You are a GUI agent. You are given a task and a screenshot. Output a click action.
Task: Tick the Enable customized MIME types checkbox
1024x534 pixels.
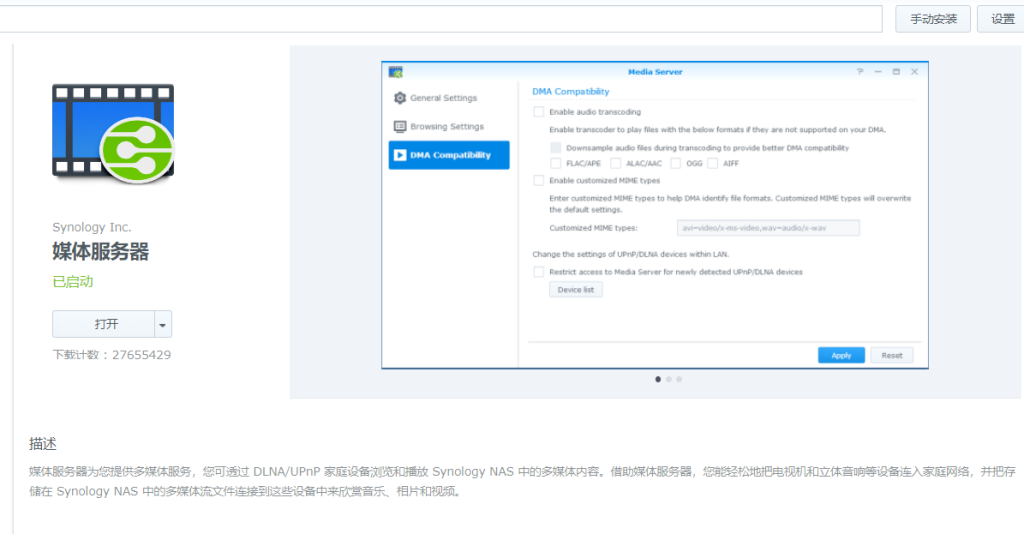[x=539, y=181]
